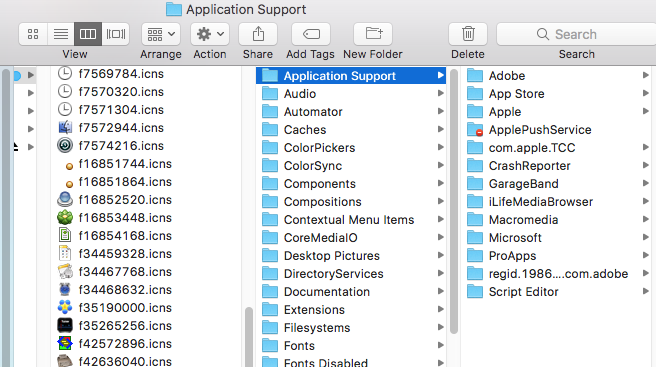Switch to icon view
The image size is (656, 367).
(33, 34)
